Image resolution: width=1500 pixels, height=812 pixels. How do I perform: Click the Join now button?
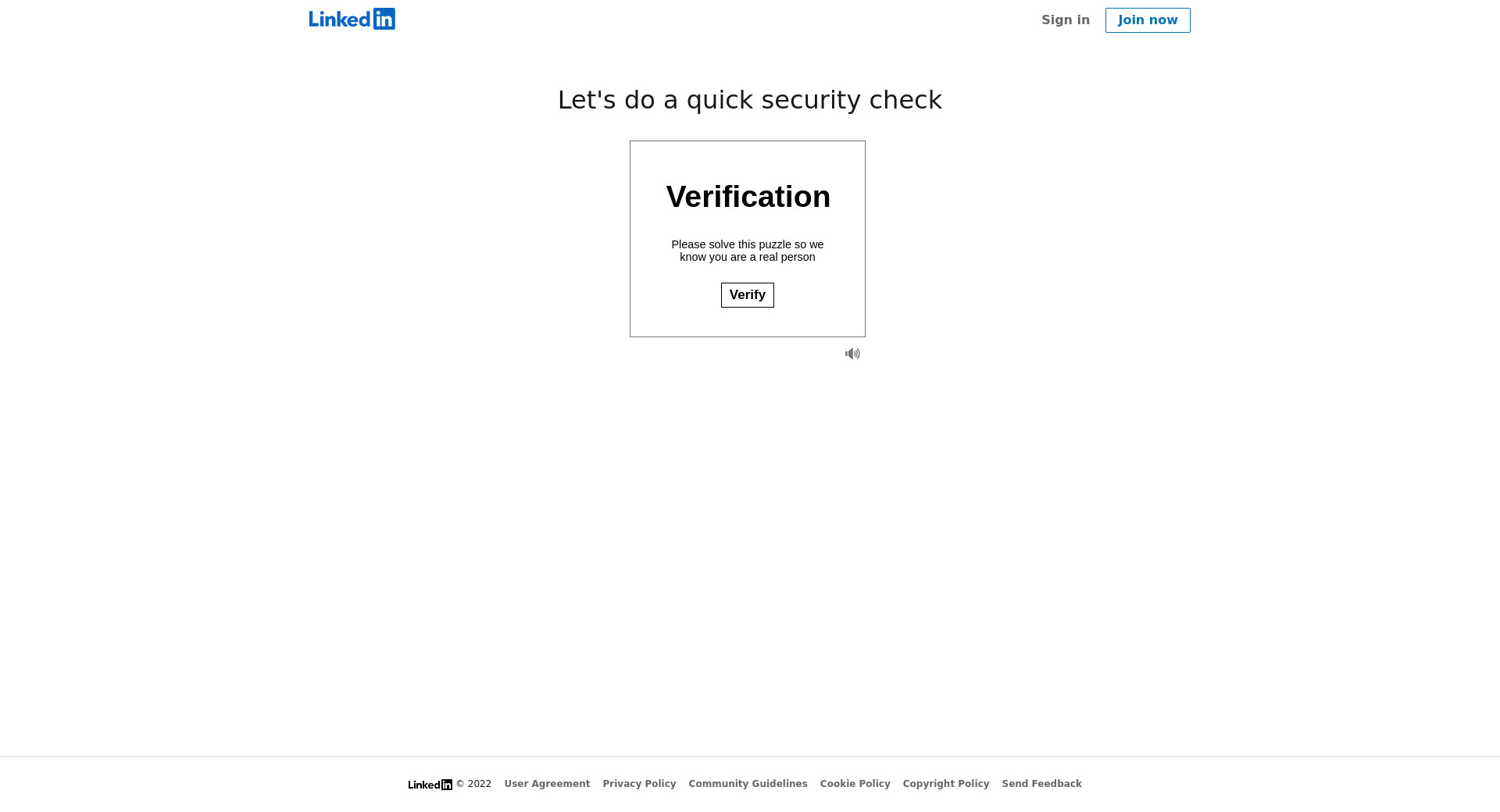coord(1148,20)
